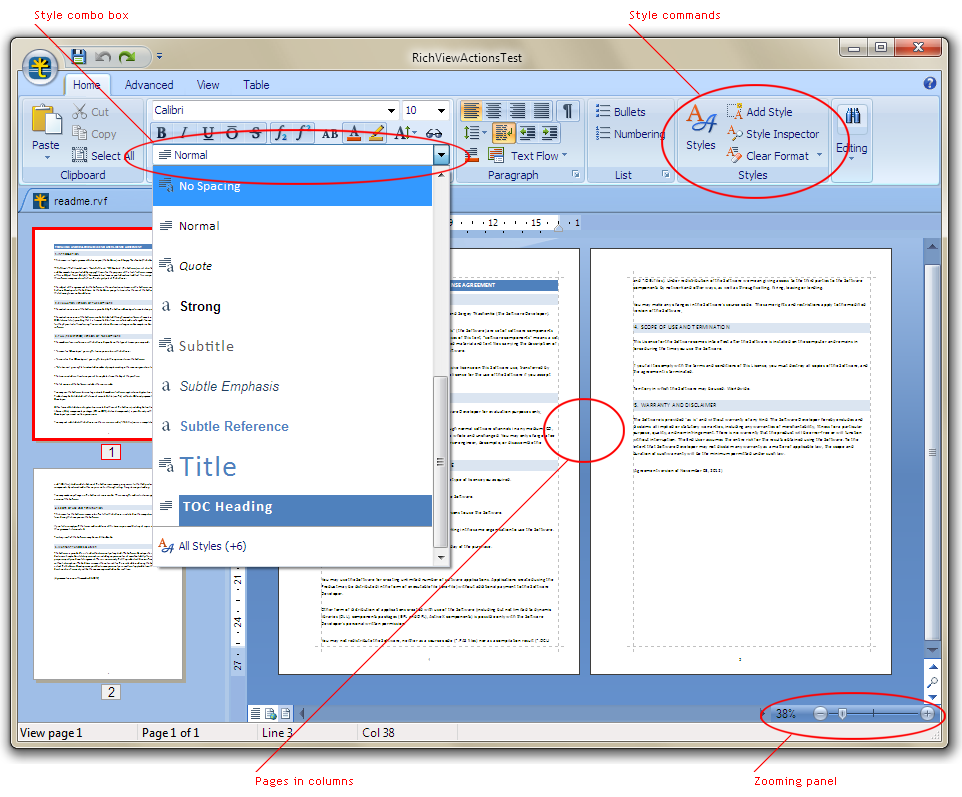Collapse the Normal style combo box arrow

point(441,155)
